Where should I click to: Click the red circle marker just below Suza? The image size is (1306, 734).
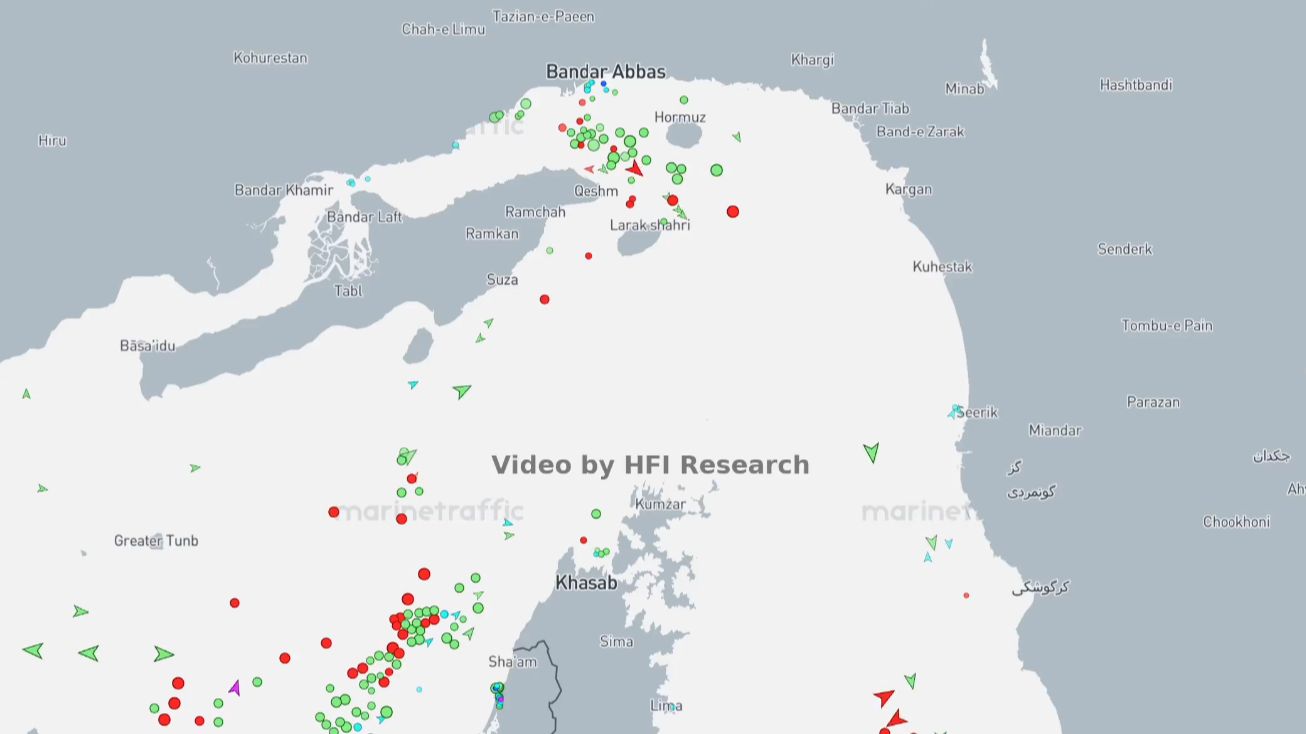coord(544,299)
